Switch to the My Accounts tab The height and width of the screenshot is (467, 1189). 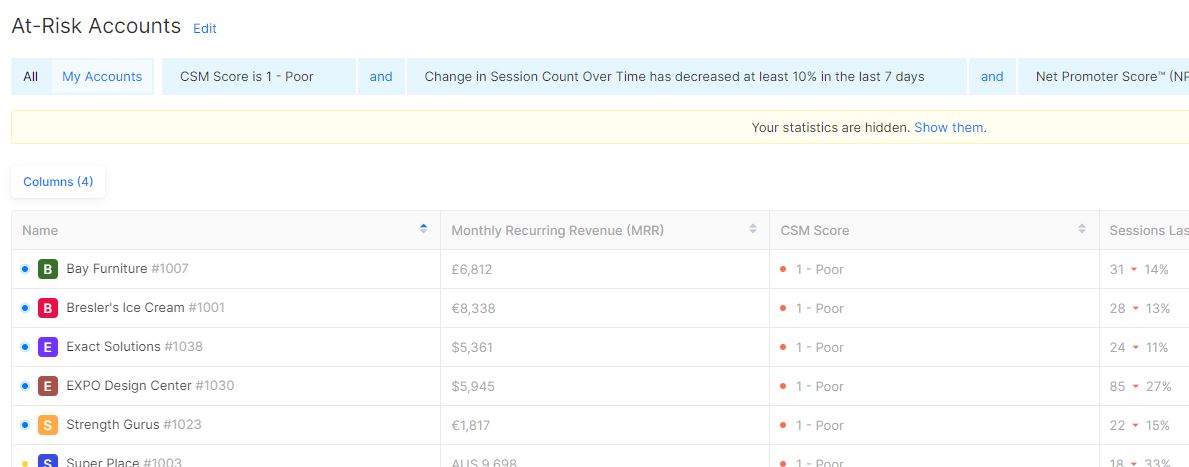pyautogui.click(x=102, y=77)
